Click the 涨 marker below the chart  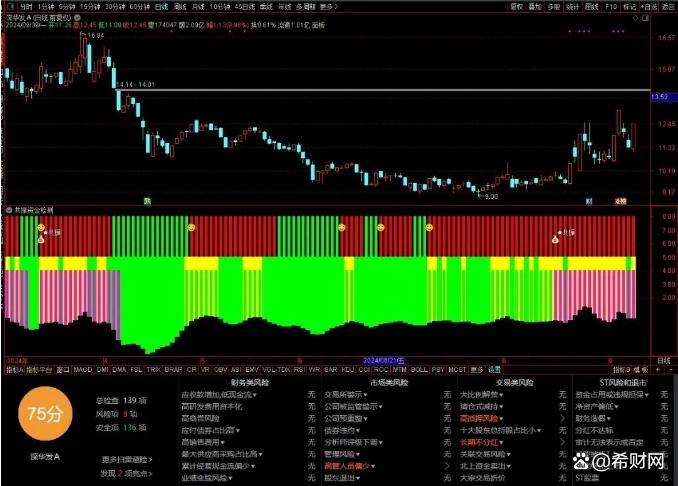pos(620,201)
